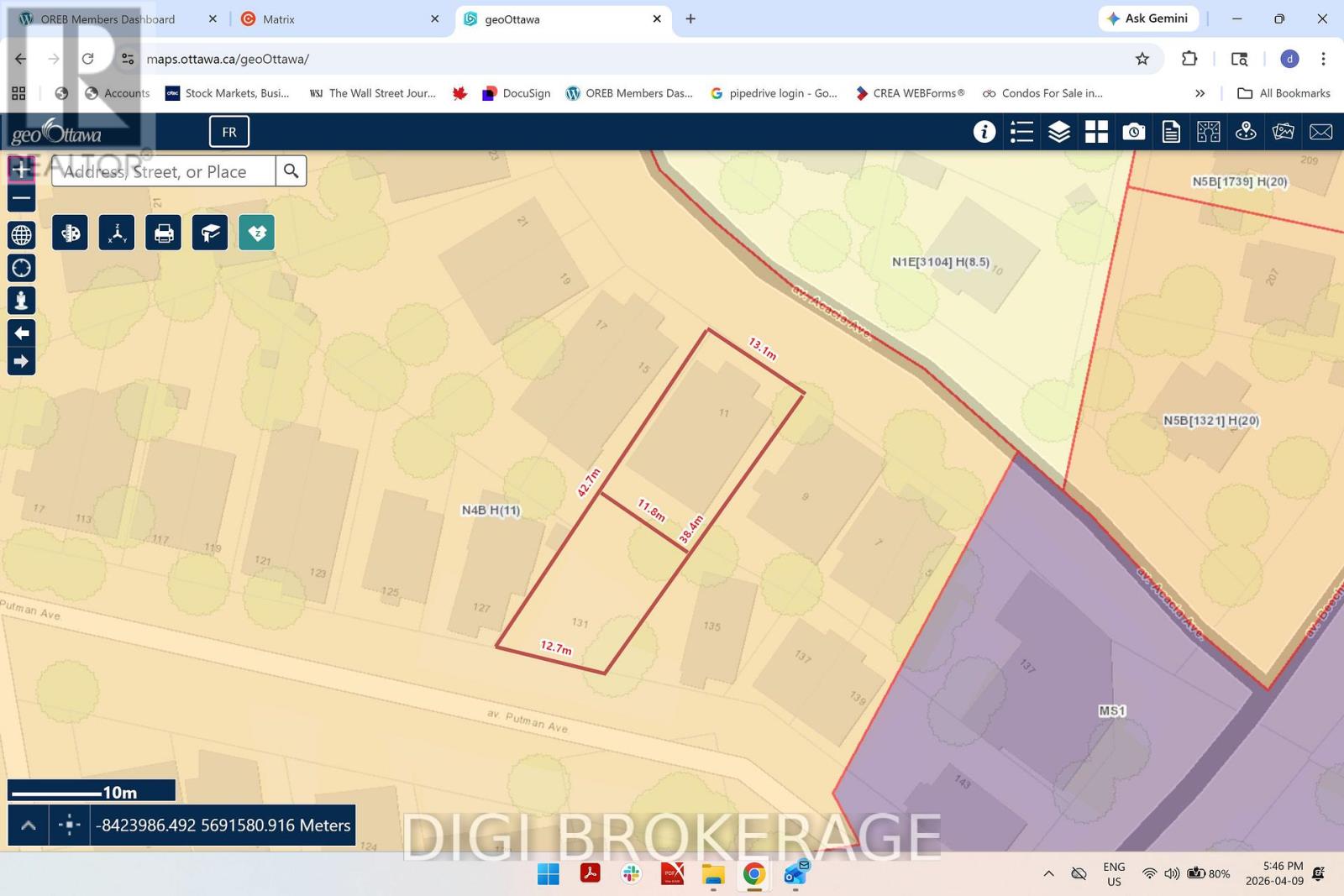
Task: Expand the hidden bookmarks overflow chevron
Action: (x=1200, y=93)
